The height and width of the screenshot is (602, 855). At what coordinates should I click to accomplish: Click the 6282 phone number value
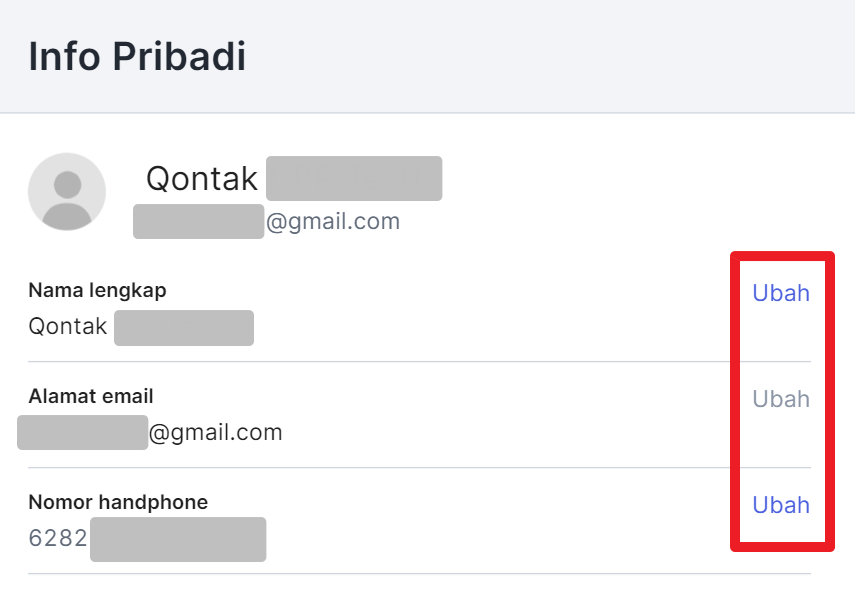tap(58, 538)
